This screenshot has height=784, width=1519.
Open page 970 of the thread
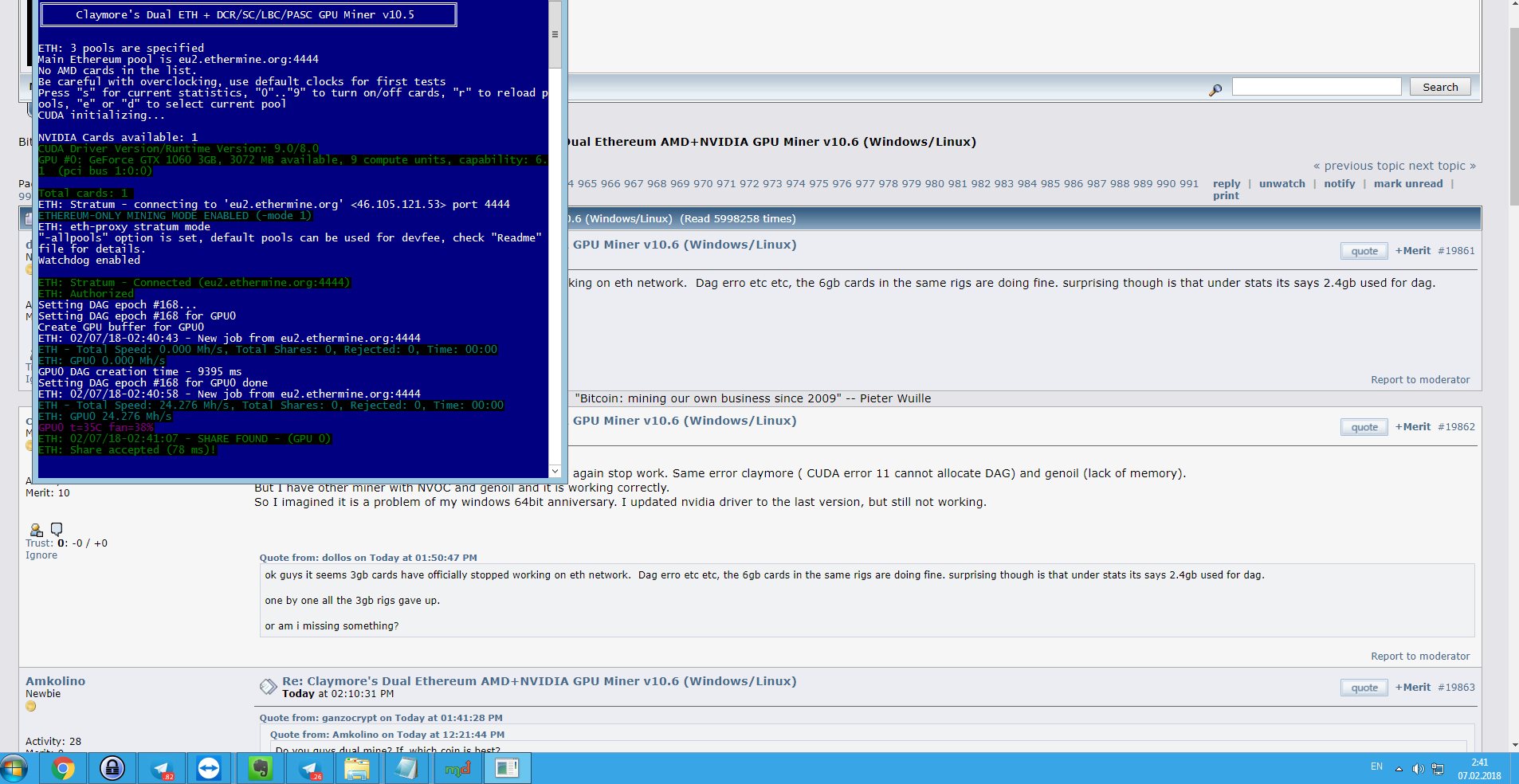coord(703,183)
